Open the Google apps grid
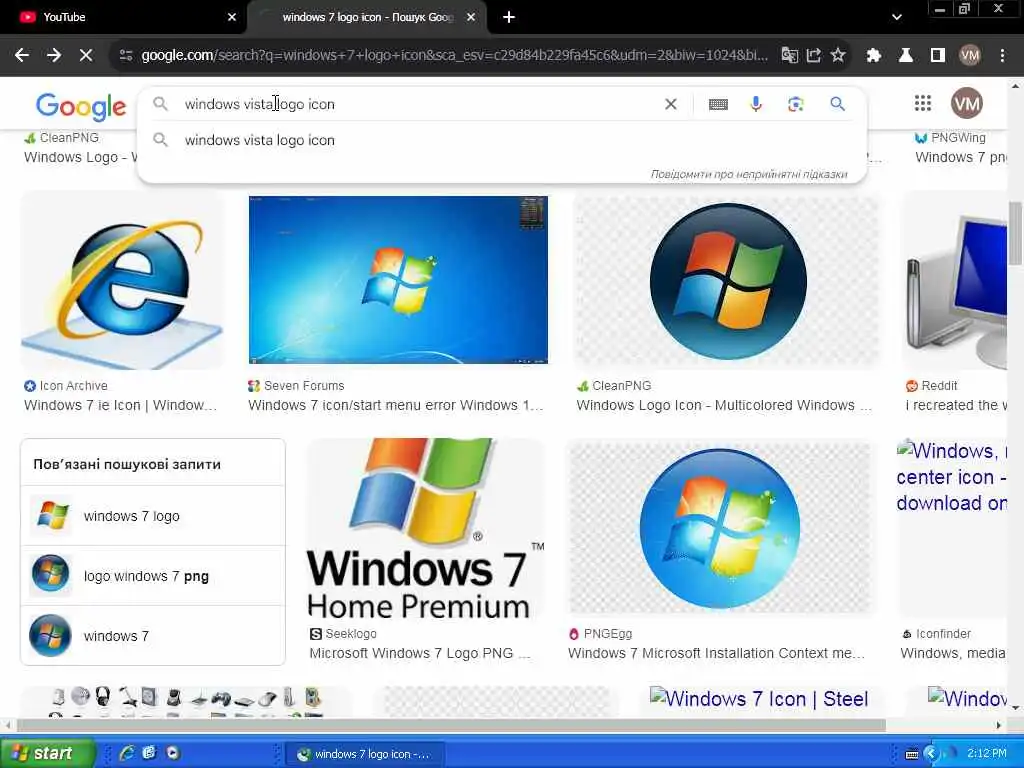 tap(923, 103)
